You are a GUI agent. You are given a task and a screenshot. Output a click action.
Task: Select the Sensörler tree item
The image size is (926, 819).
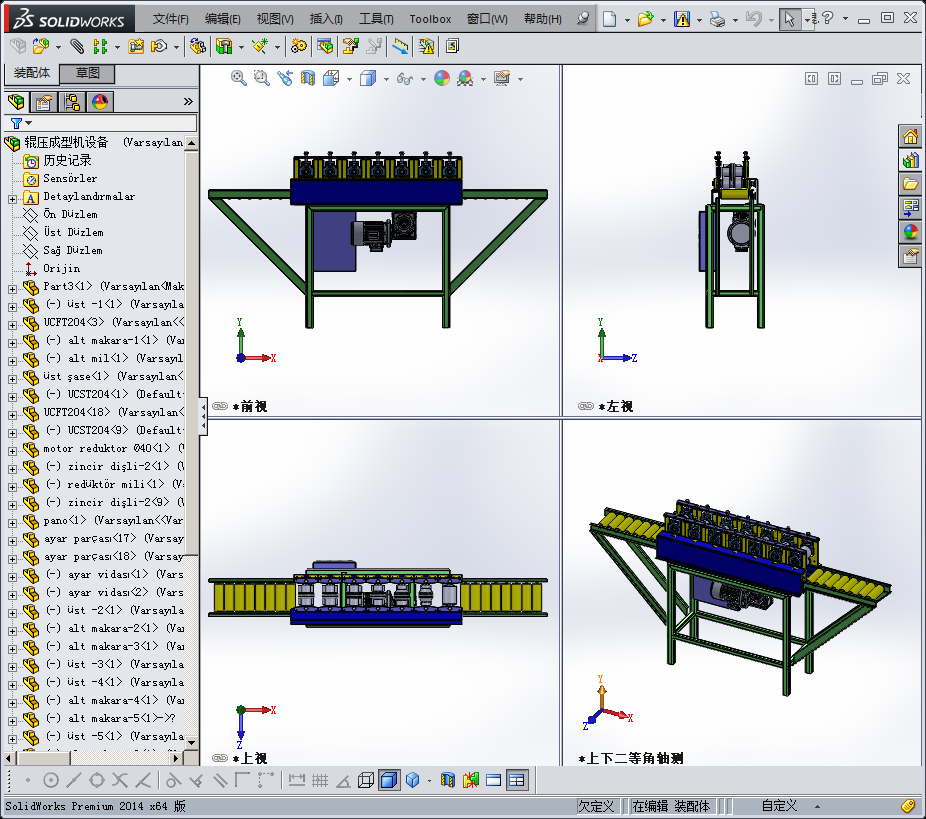(x=70, y=178)
